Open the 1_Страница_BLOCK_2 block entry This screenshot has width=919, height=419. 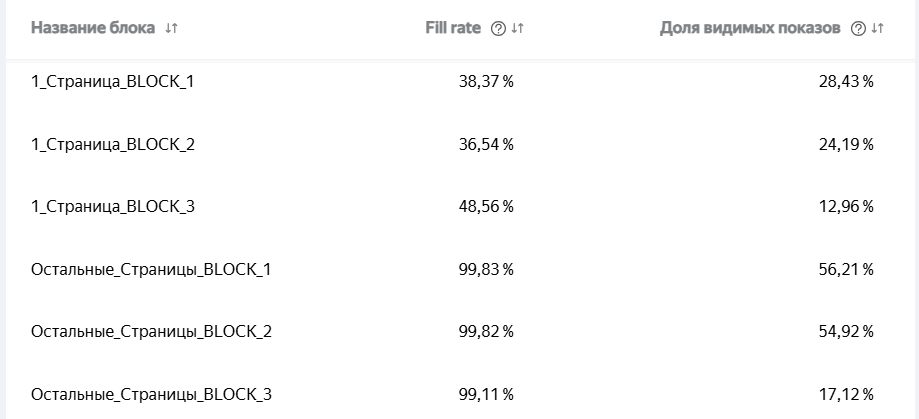point(113,144)
